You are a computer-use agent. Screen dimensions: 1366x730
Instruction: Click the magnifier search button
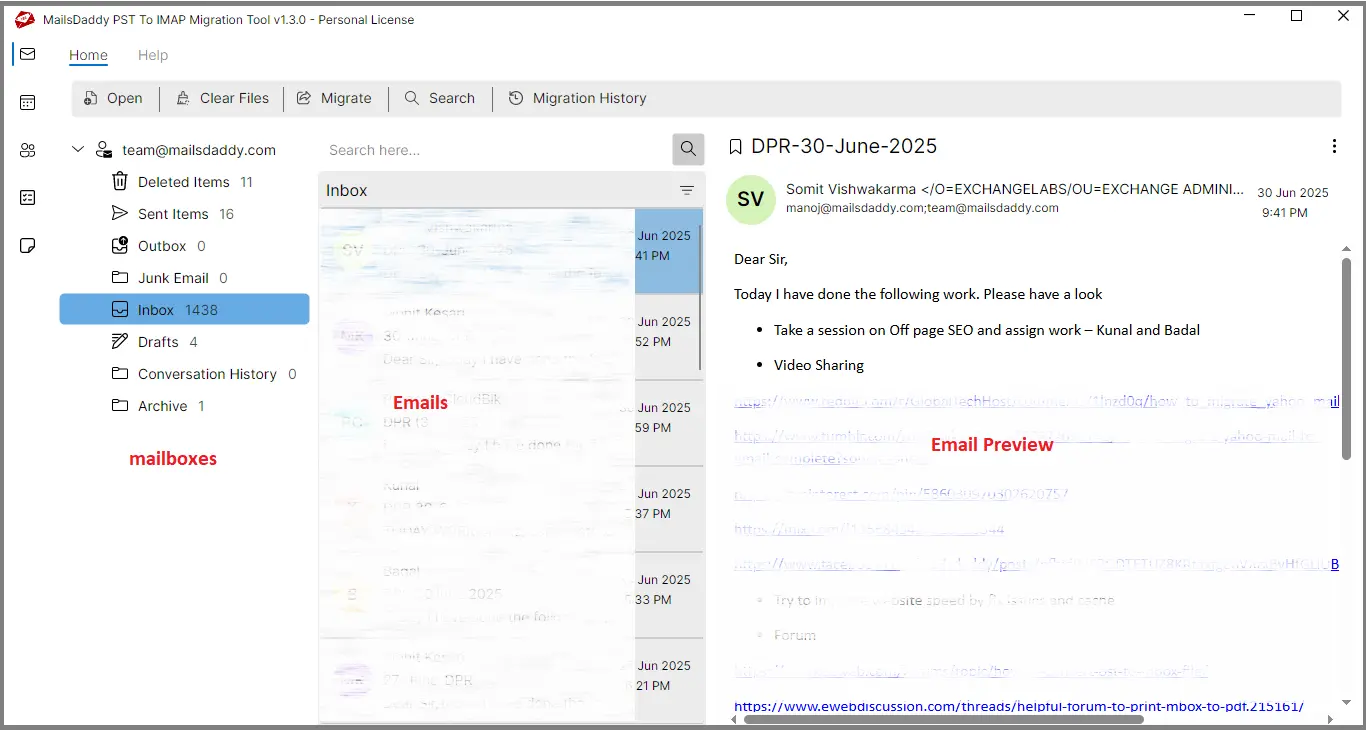688,150
